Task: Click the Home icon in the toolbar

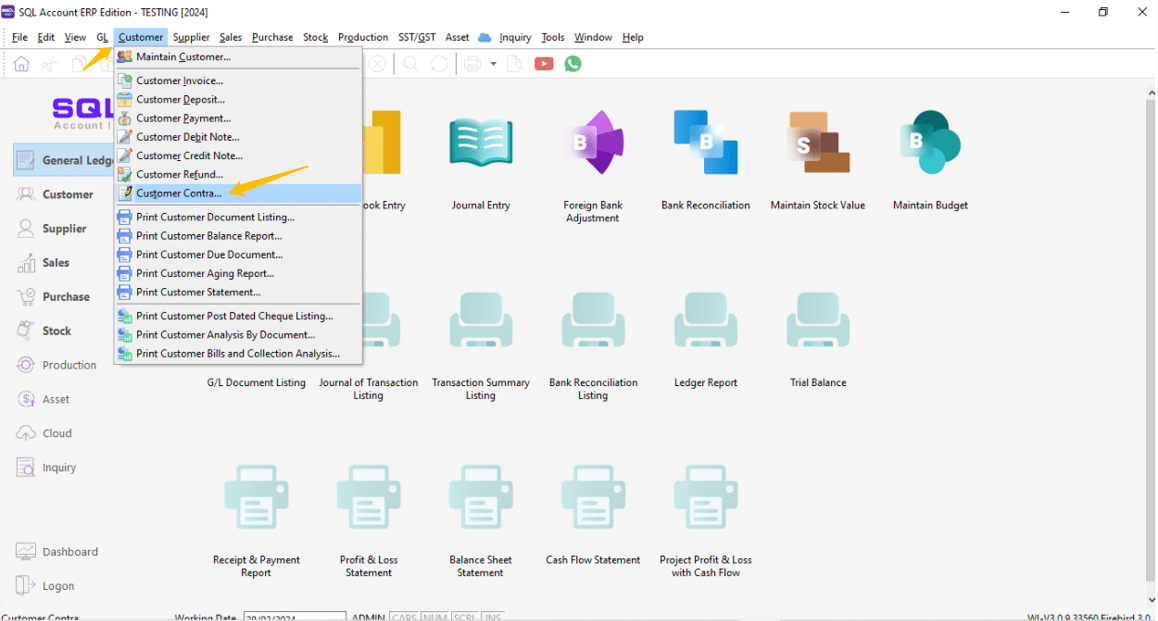Action: coord(21,64)
